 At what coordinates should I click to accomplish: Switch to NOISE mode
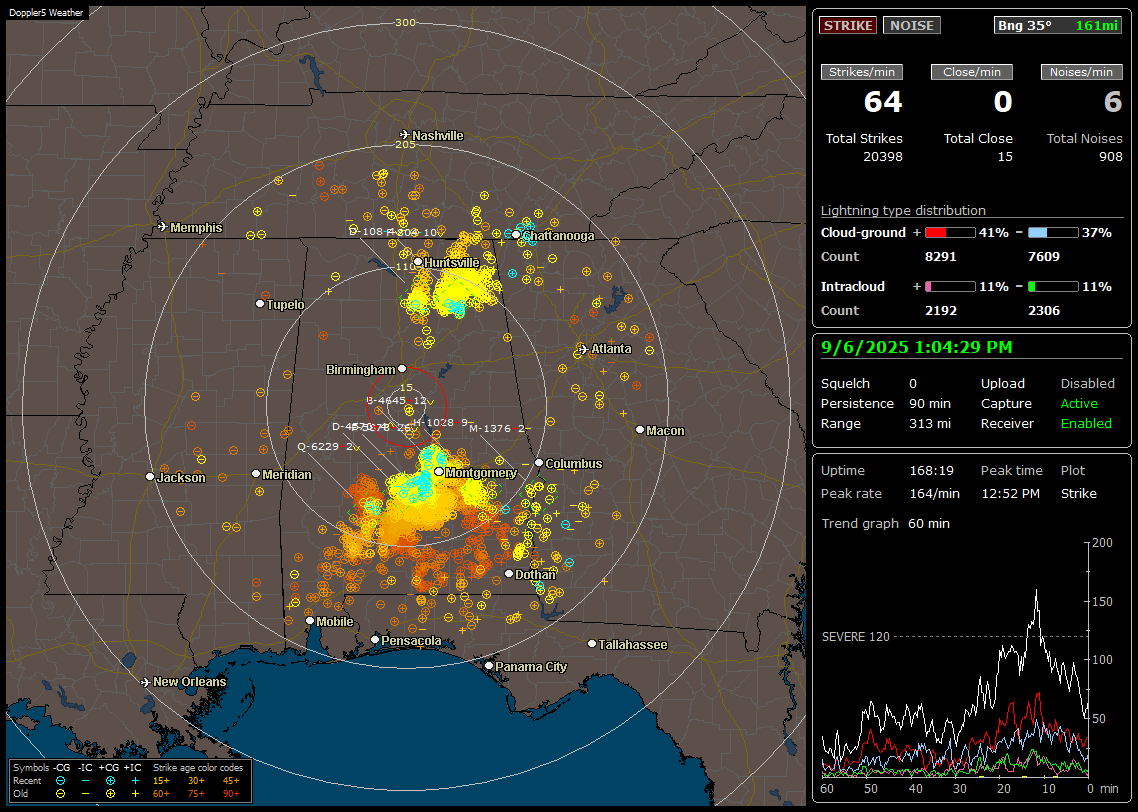912,25
